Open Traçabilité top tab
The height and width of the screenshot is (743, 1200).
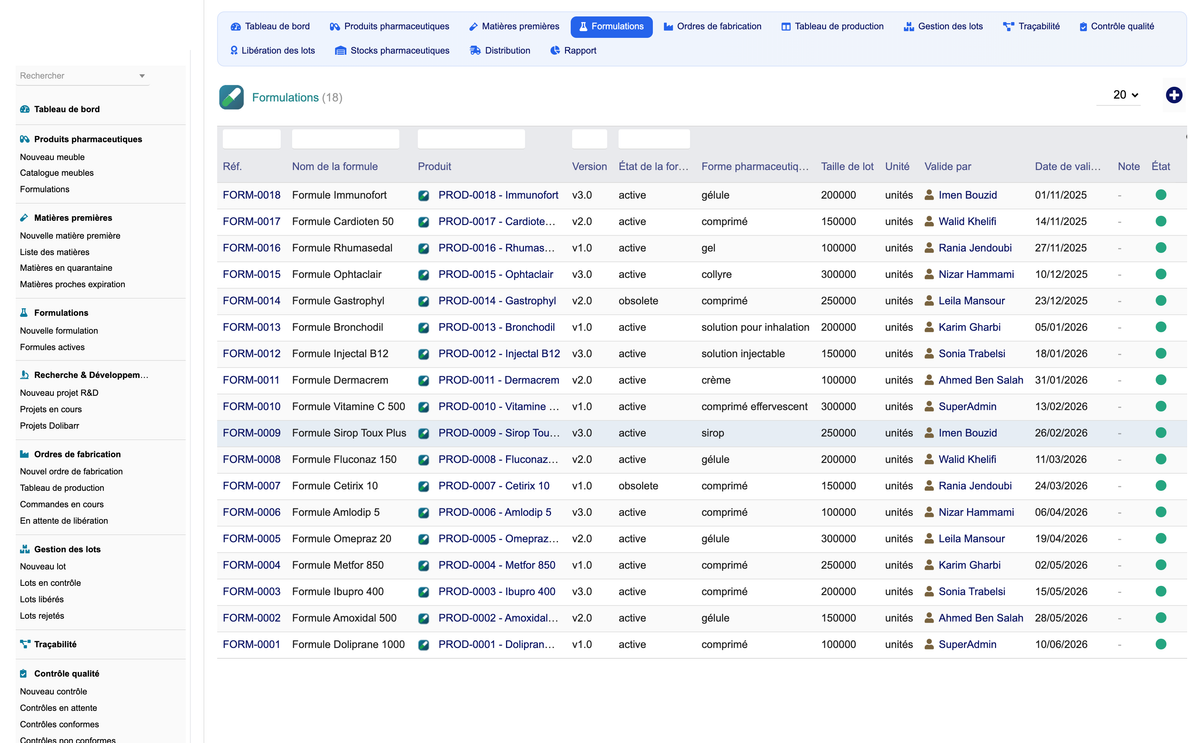tap(1031, 27)
